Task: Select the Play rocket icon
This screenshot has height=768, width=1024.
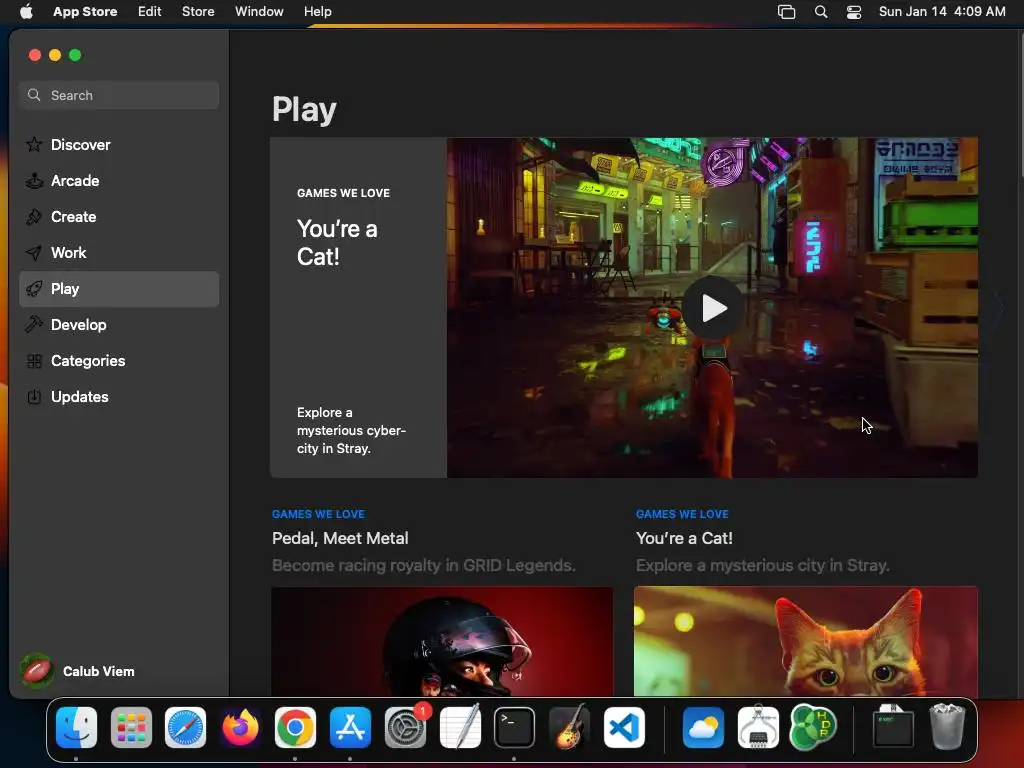Action: [x=34, y=289]
